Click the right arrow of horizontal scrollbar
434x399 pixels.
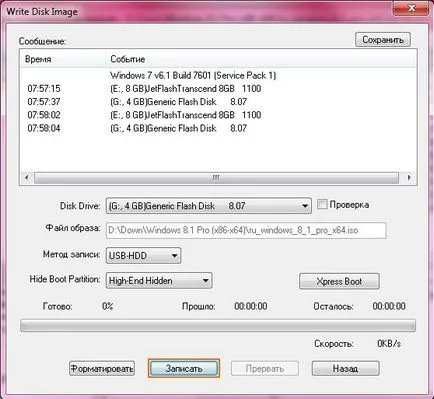pos(409,177)
